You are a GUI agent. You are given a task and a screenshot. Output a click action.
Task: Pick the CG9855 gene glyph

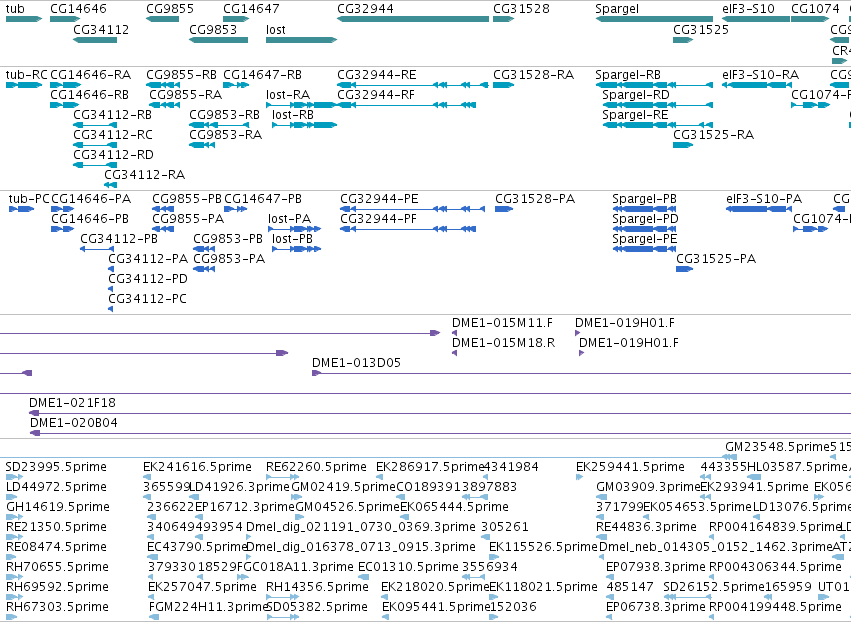click(162, 19)
